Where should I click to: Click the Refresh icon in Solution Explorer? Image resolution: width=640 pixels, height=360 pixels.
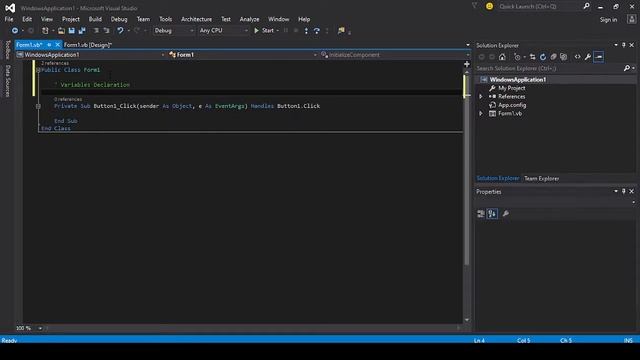pos(543,57)
